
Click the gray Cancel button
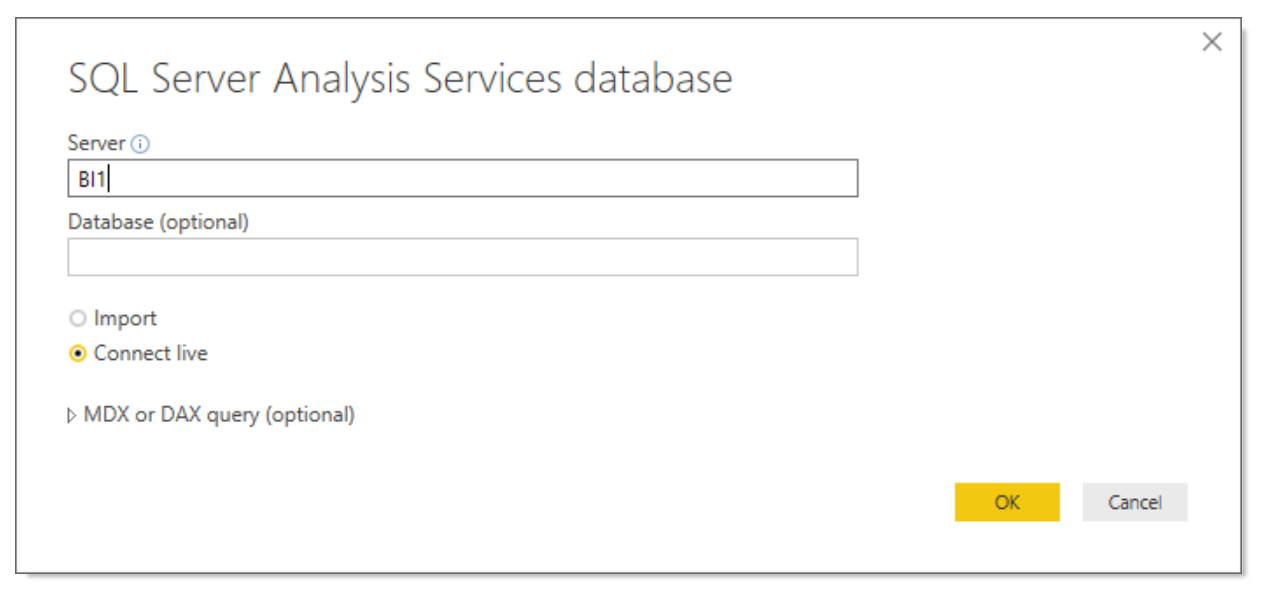pos(1135,502)
